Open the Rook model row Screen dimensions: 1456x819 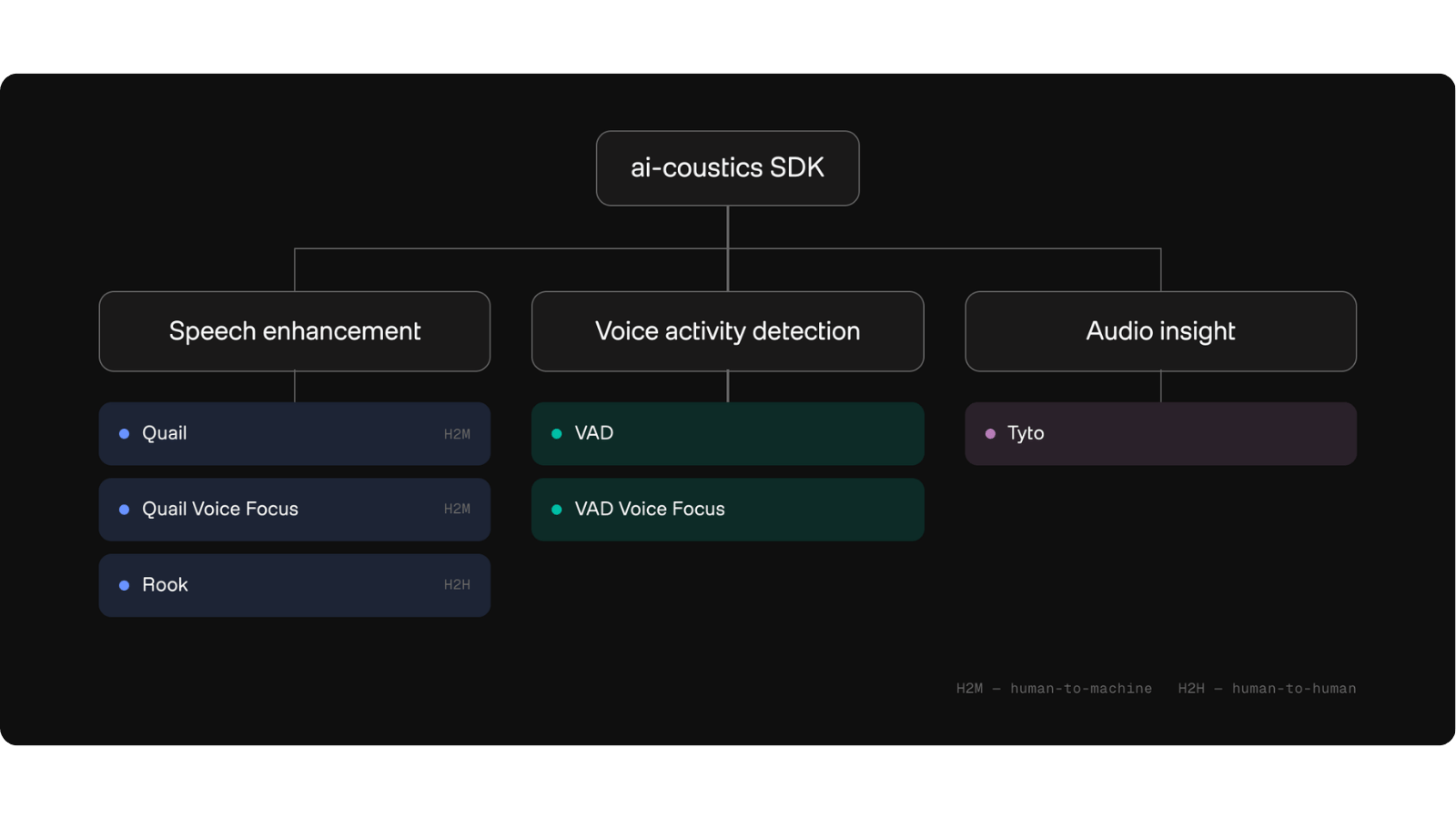(x=295, y=585)
